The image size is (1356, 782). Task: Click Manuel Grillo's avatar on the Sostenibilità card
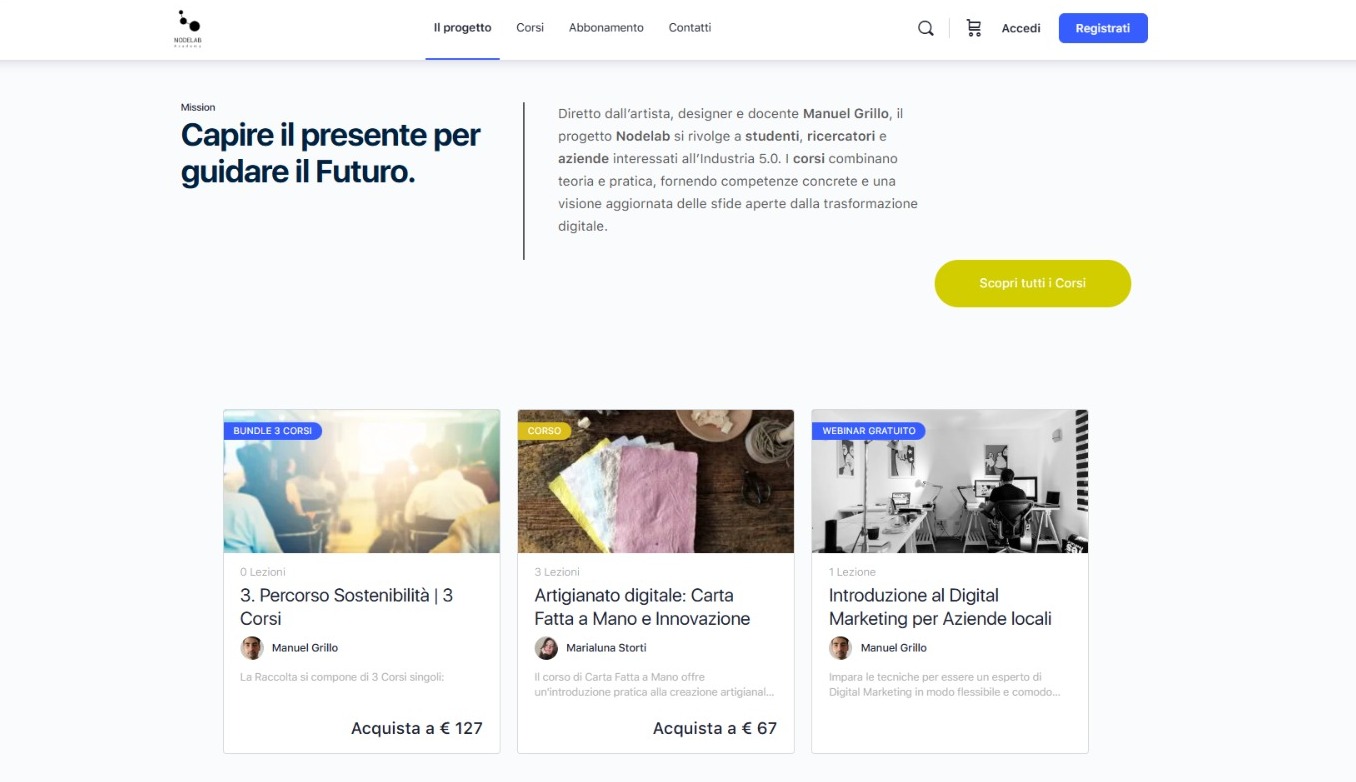[x=252, y=648]
